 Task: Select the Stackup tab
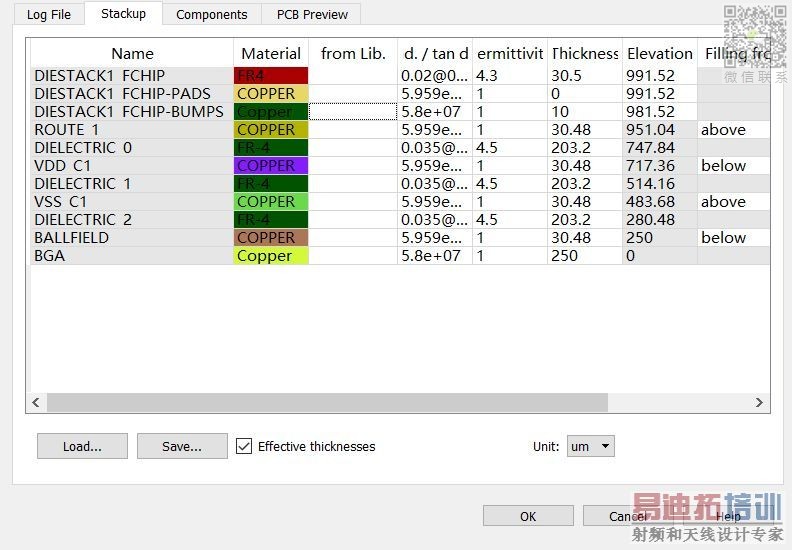pos(123,14)
